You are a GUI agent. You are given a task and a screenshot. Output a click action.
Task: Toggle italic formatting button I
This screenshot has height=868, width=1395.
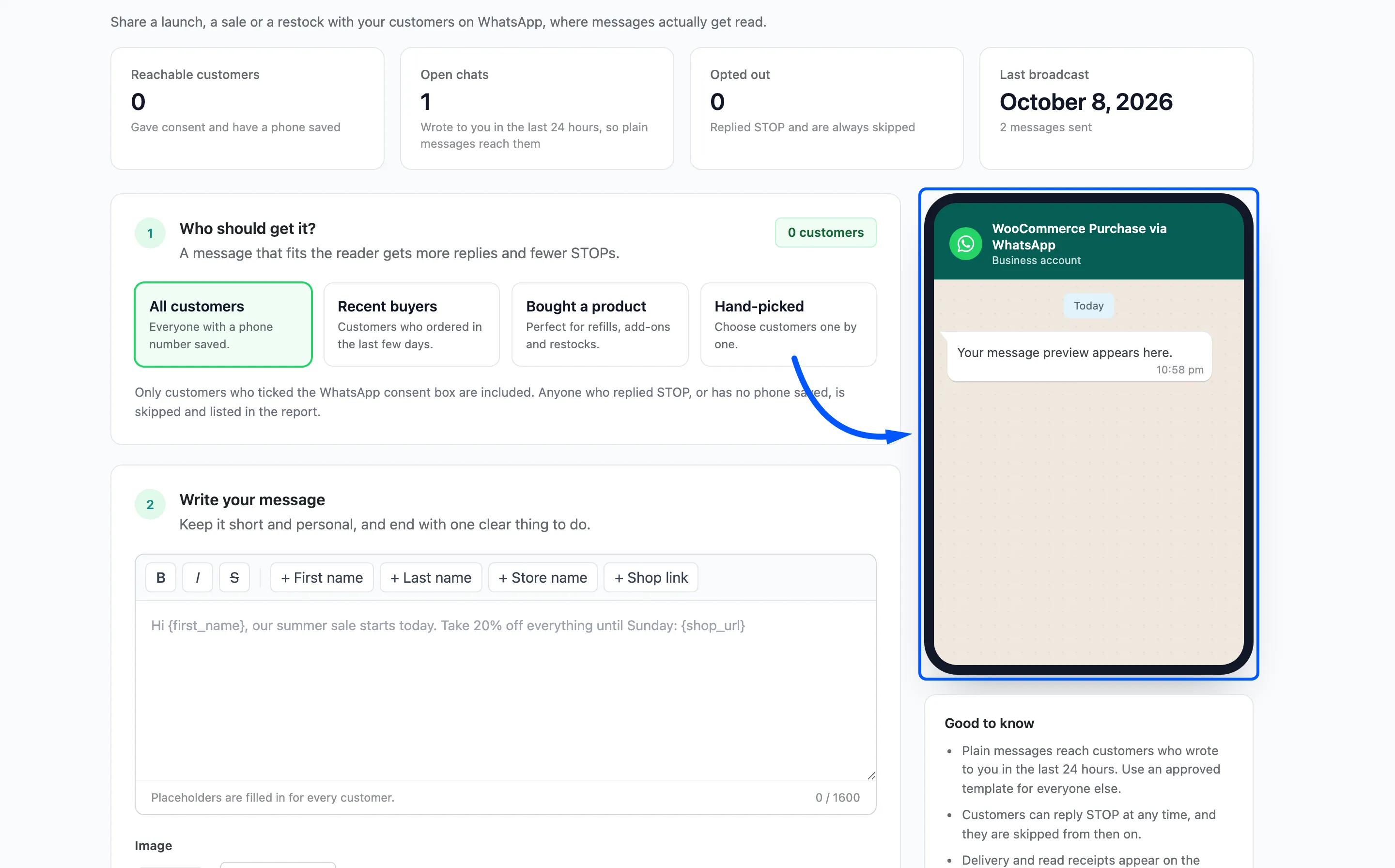click(198, 577)
